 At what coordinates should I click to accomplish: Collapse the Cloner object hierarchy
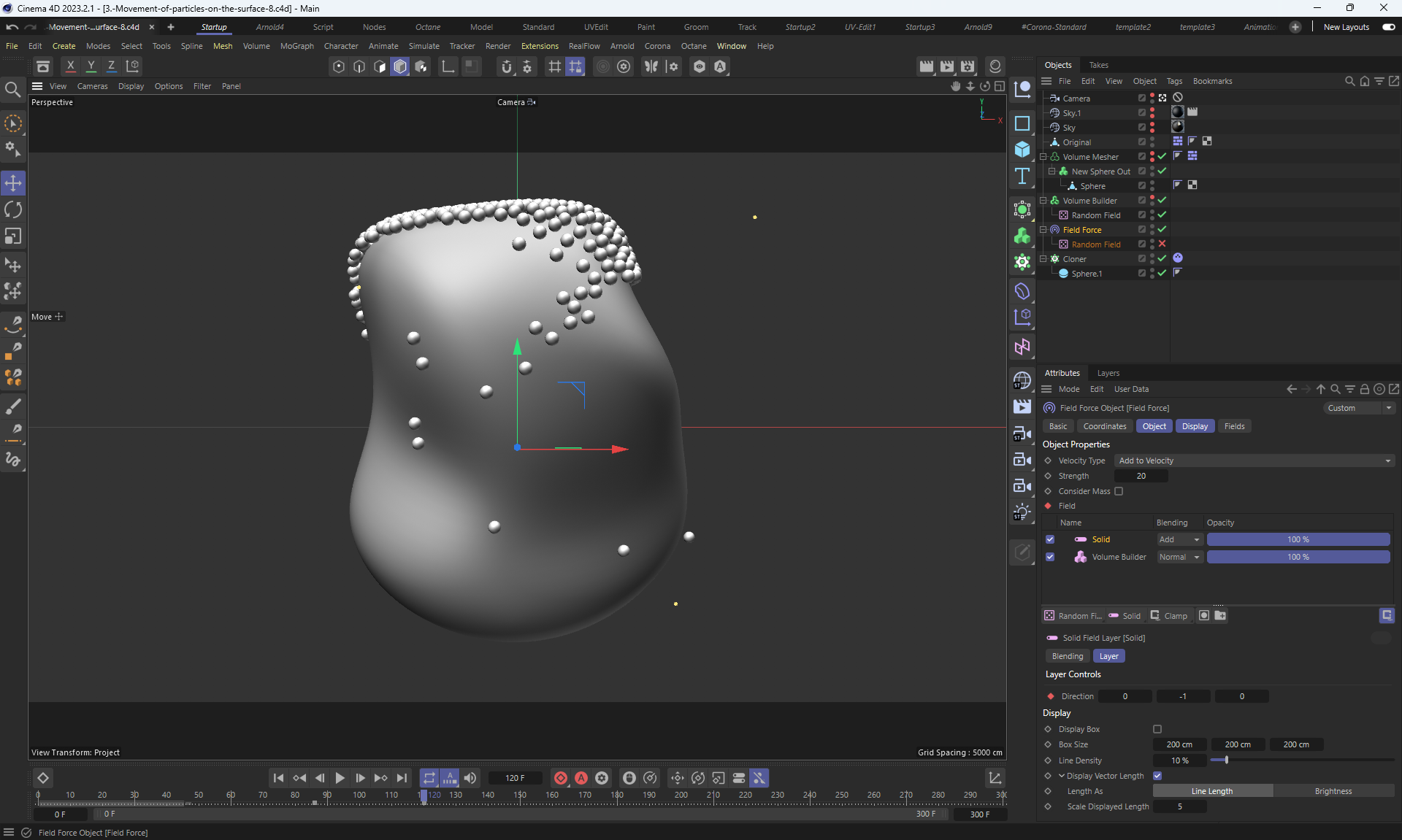[1043, 259]
